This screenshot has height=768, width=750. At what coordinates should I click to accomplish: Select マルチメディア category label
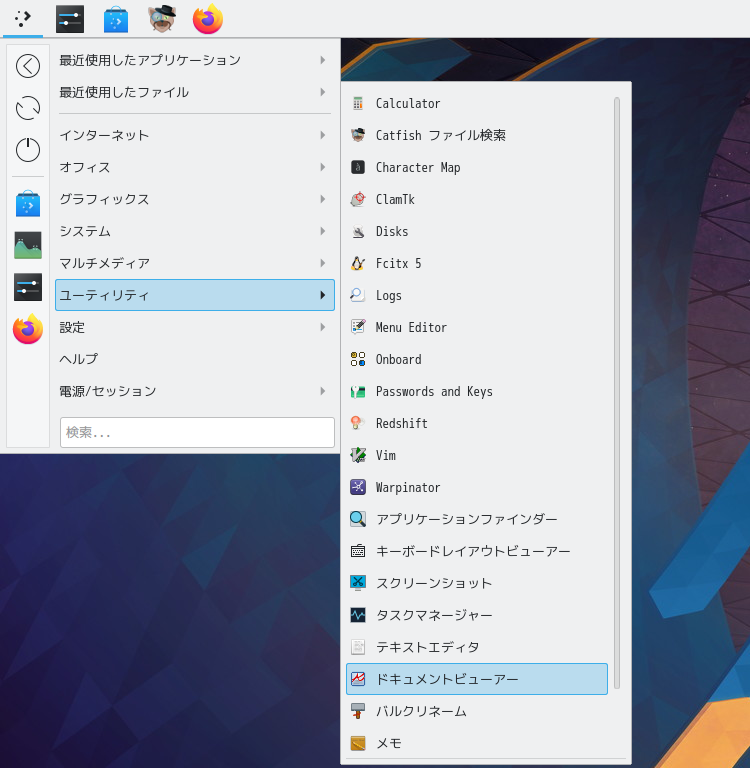[x=104, y=264]
